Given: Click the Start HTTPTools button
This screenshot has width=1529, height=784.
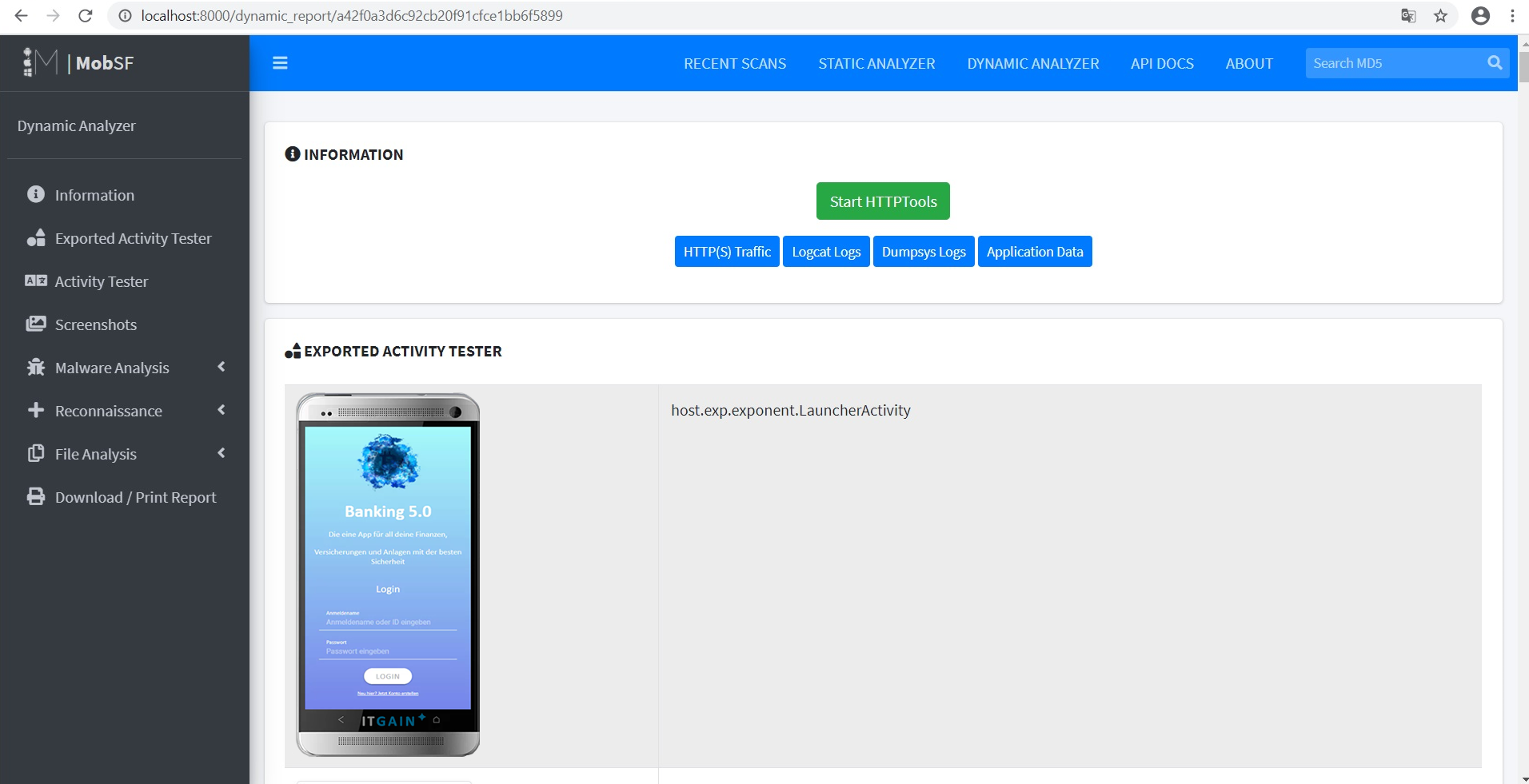Looking at the screenshot, I should 883,201.
